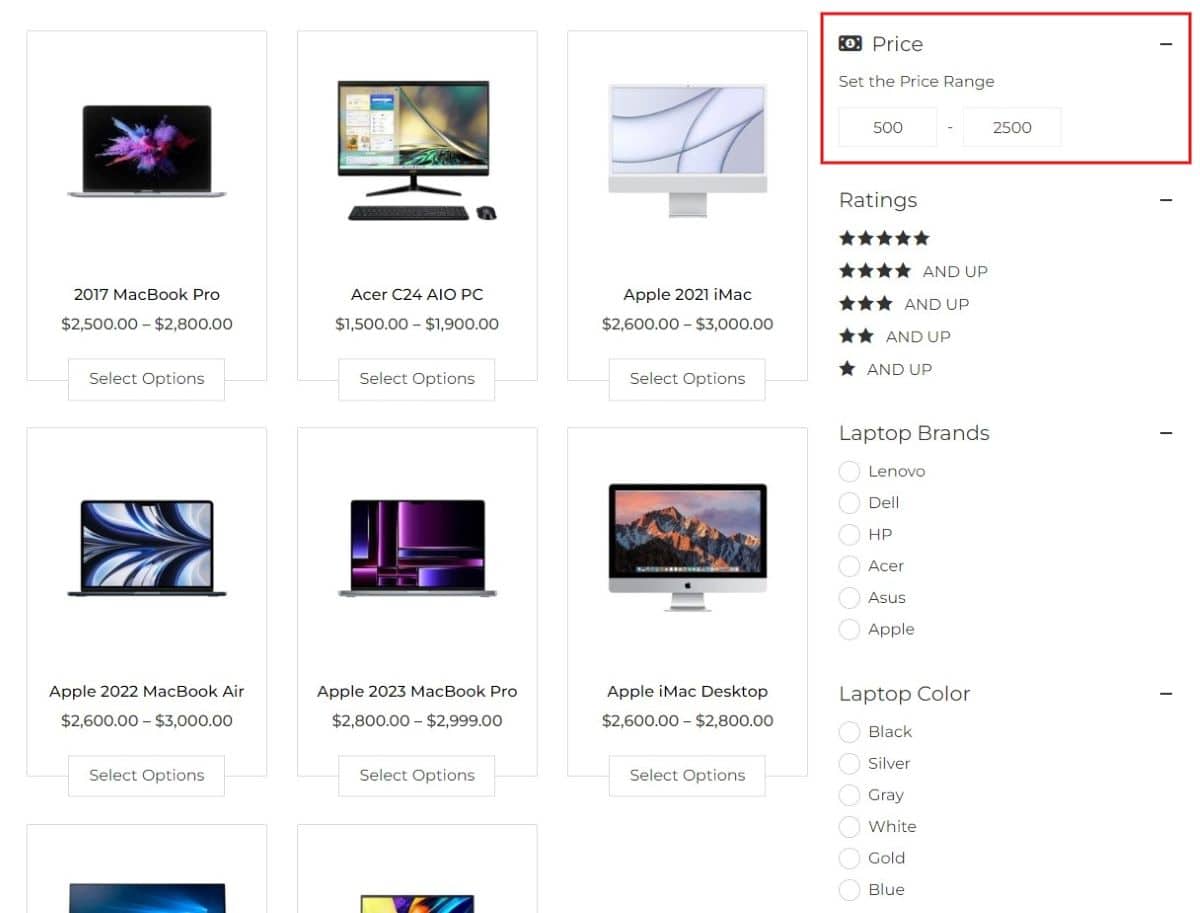
Task: Open the Apple 2022 MacBook Air title
Action: [x=147, y=691]
